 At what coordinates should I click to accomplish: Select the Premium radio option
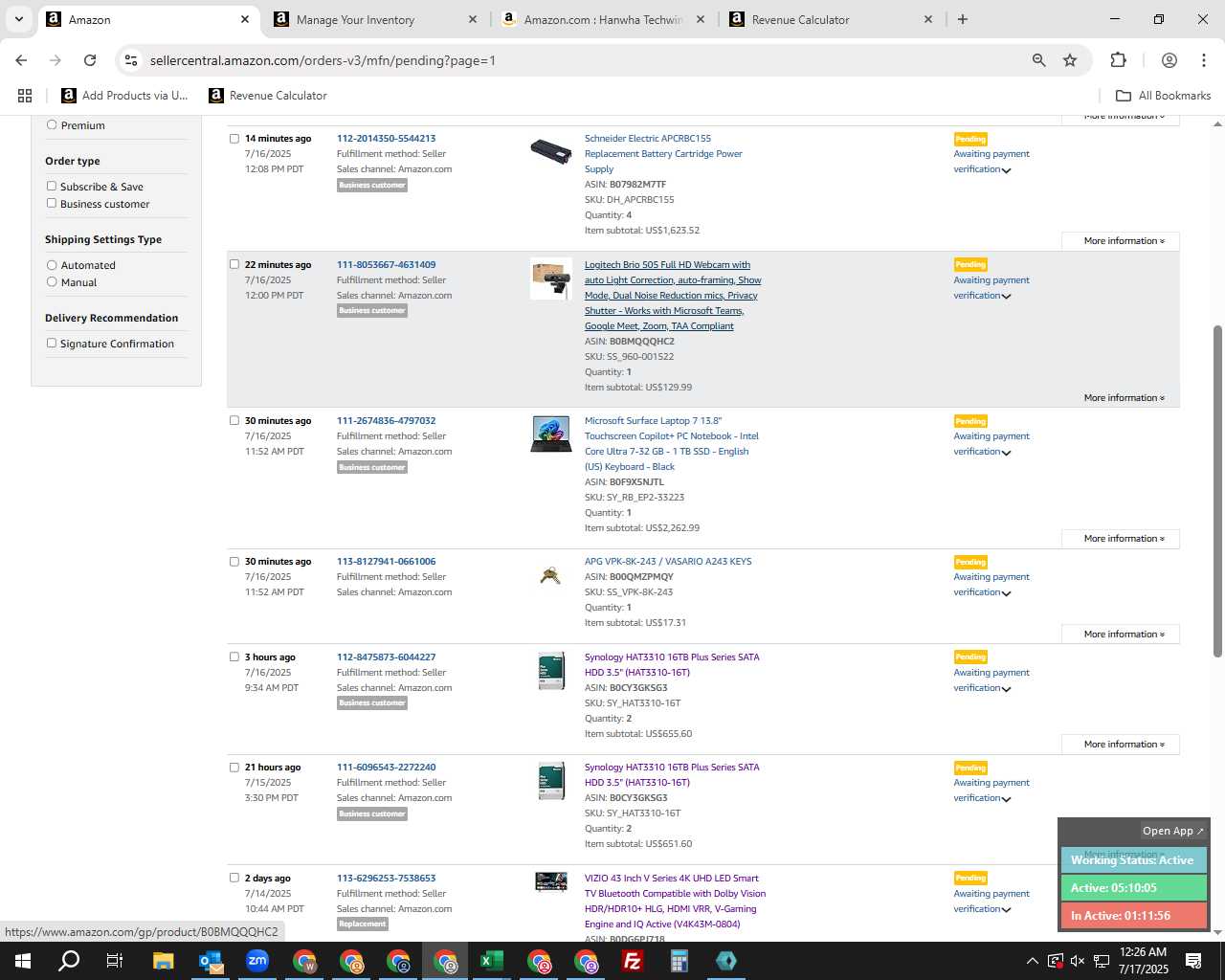52,125
